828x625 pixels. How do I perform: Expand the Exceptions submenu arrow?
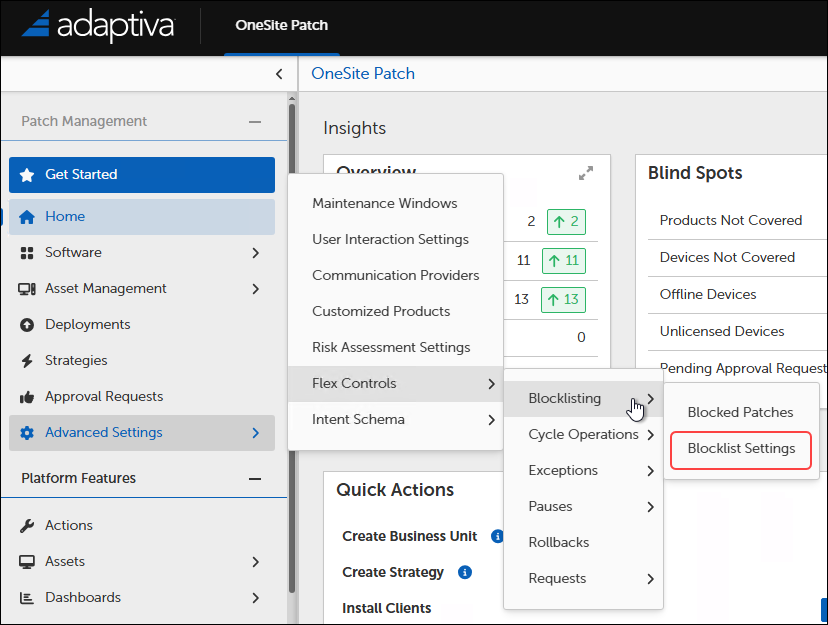tap(651, 471)
